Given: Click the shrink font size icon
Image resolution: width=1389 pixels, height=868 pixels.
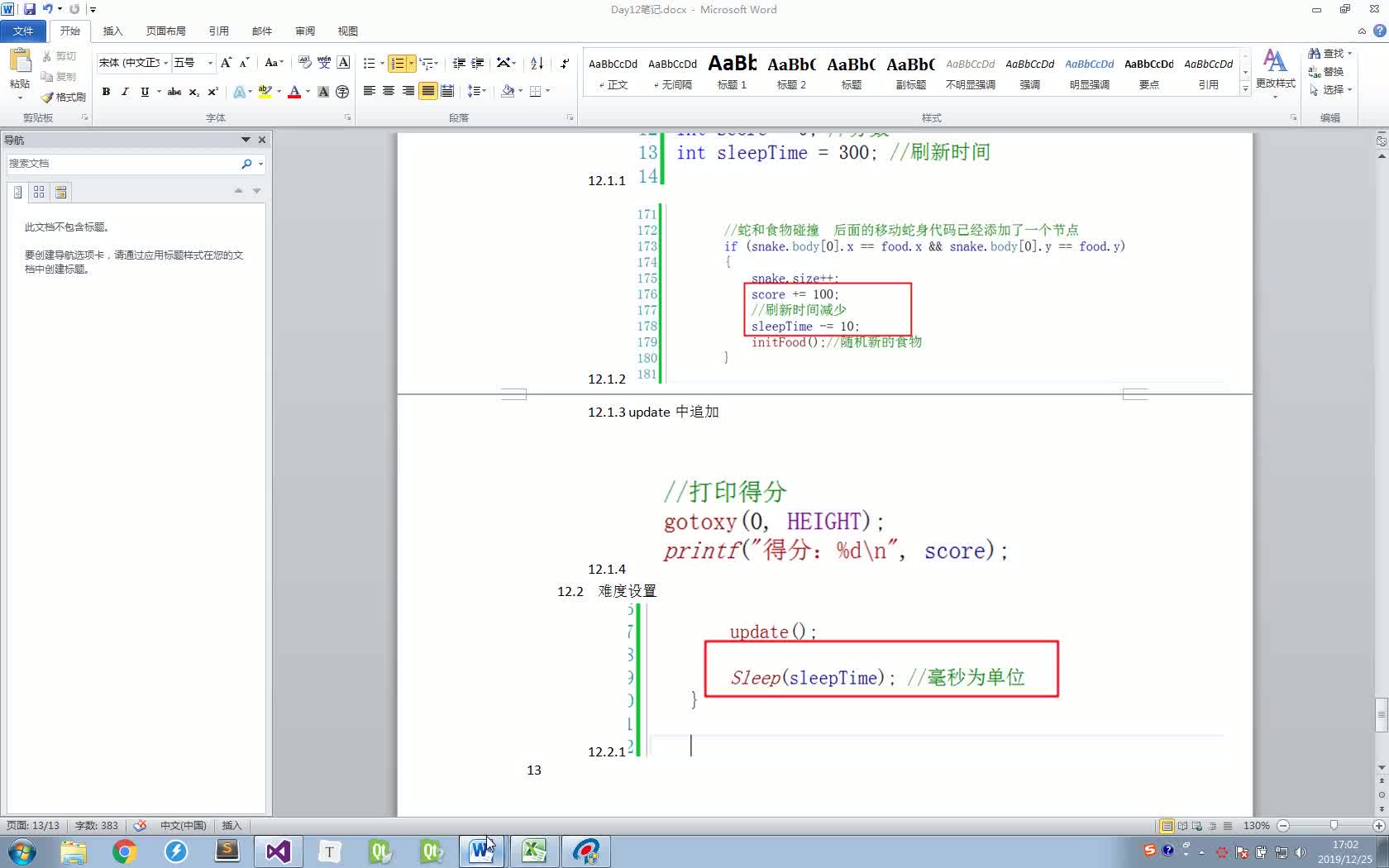Looking at the screenshot, I should pyautogui.click(x=245, y=63).
